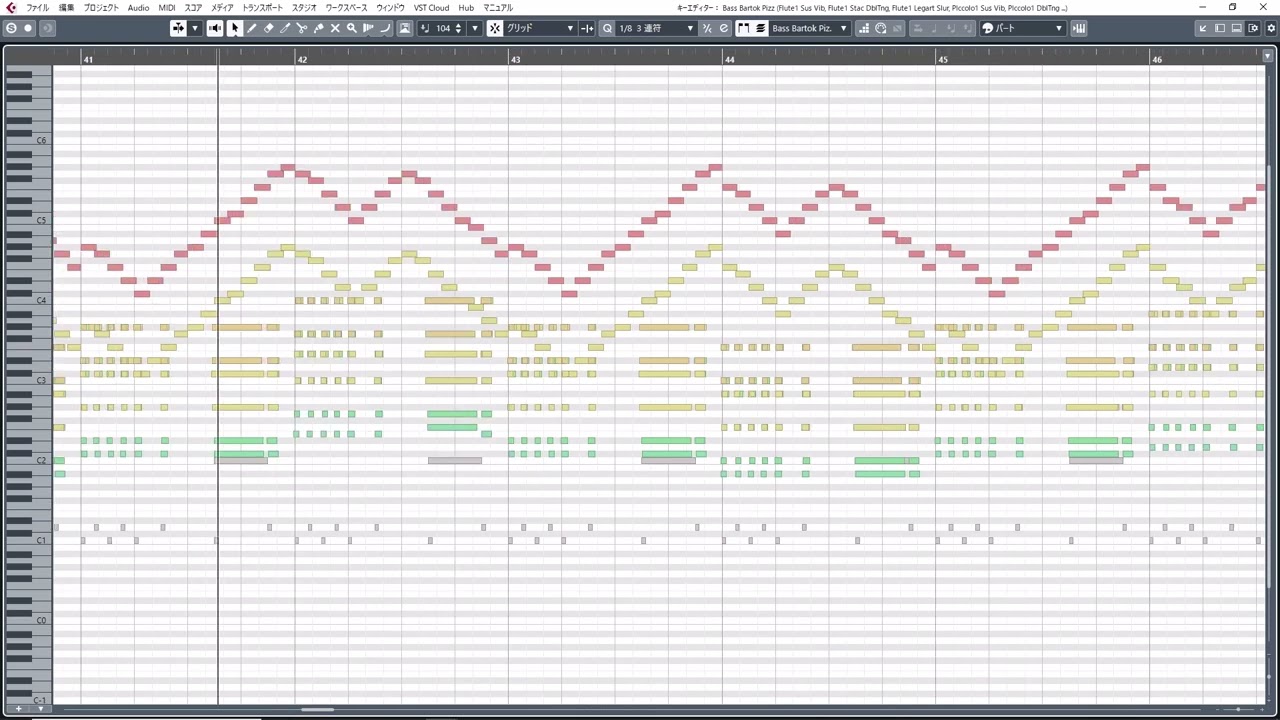Open the MIDI menu

click(166, 8)
